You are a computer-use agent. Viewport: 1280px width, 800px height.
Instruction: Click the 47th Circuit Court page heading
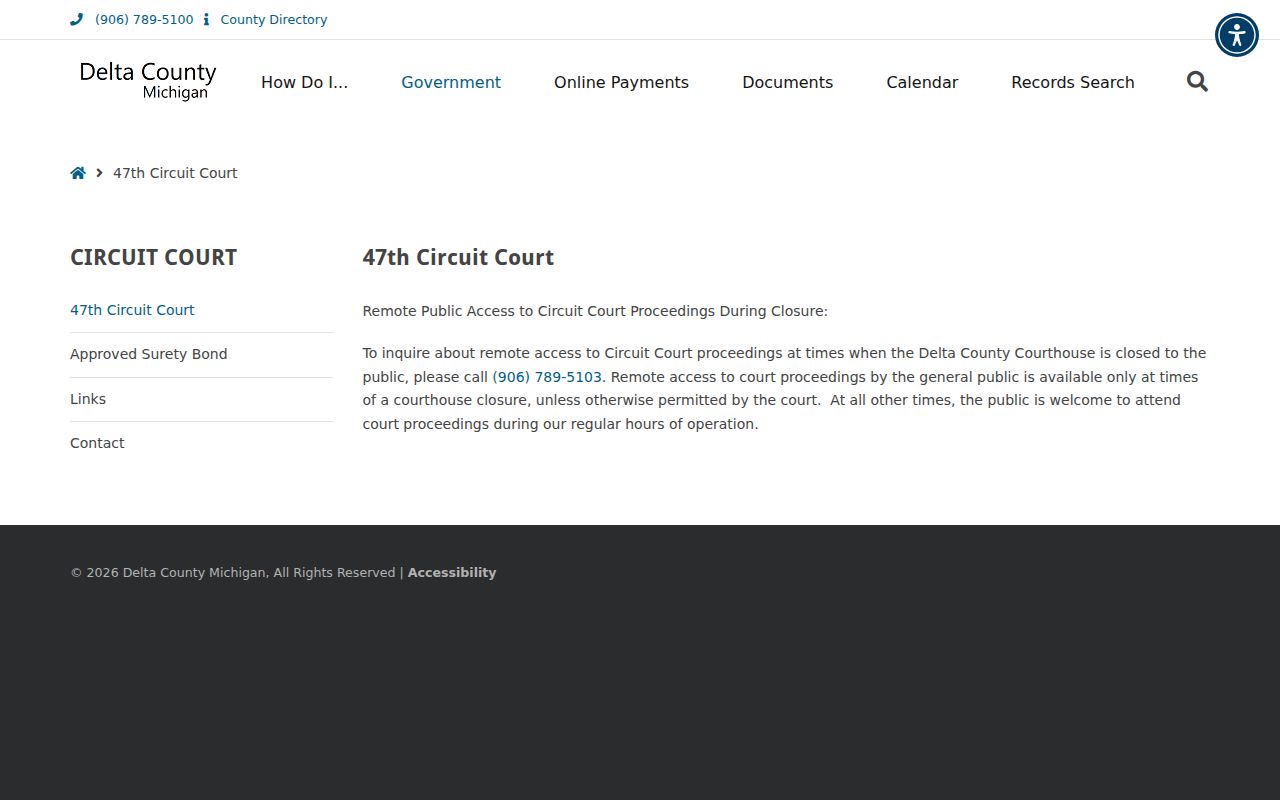point(458,257)
